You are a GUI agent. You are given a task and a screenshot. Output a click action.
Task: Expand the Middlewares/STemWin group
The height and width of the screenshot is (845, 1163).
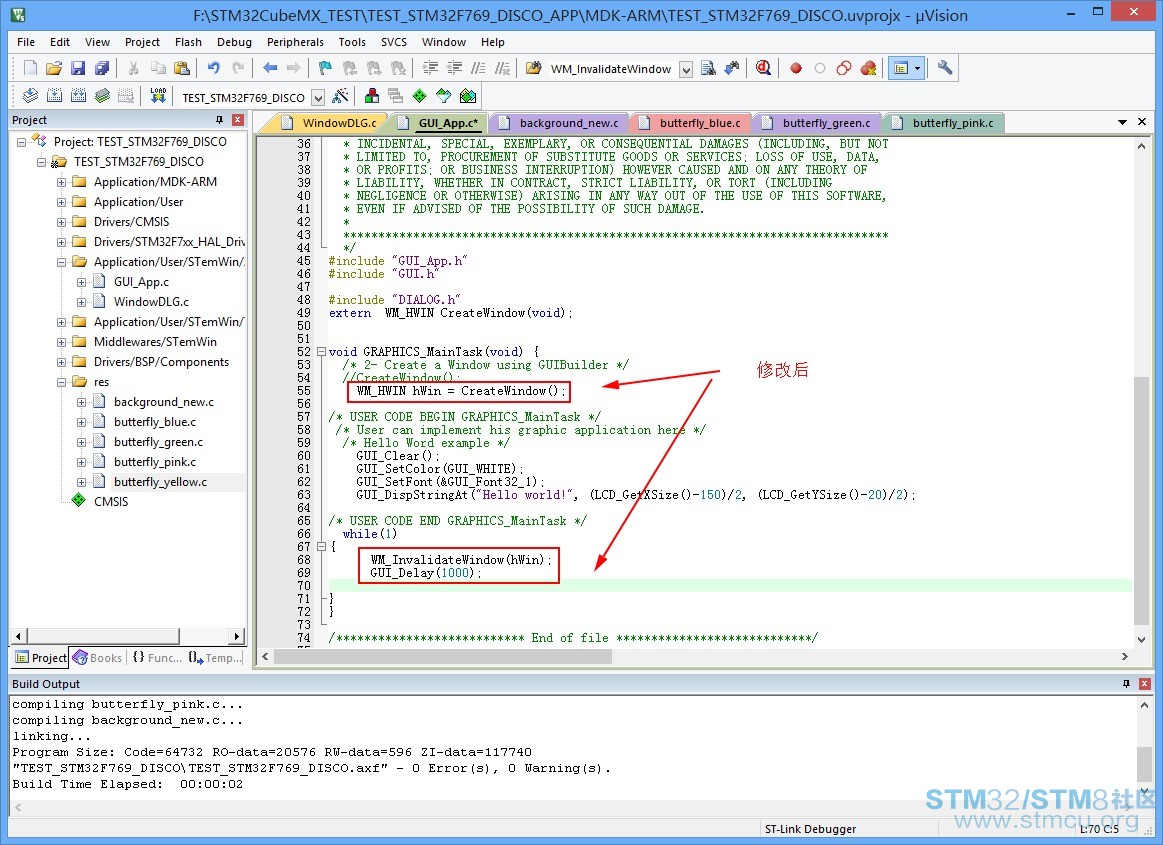coord(62,342)
